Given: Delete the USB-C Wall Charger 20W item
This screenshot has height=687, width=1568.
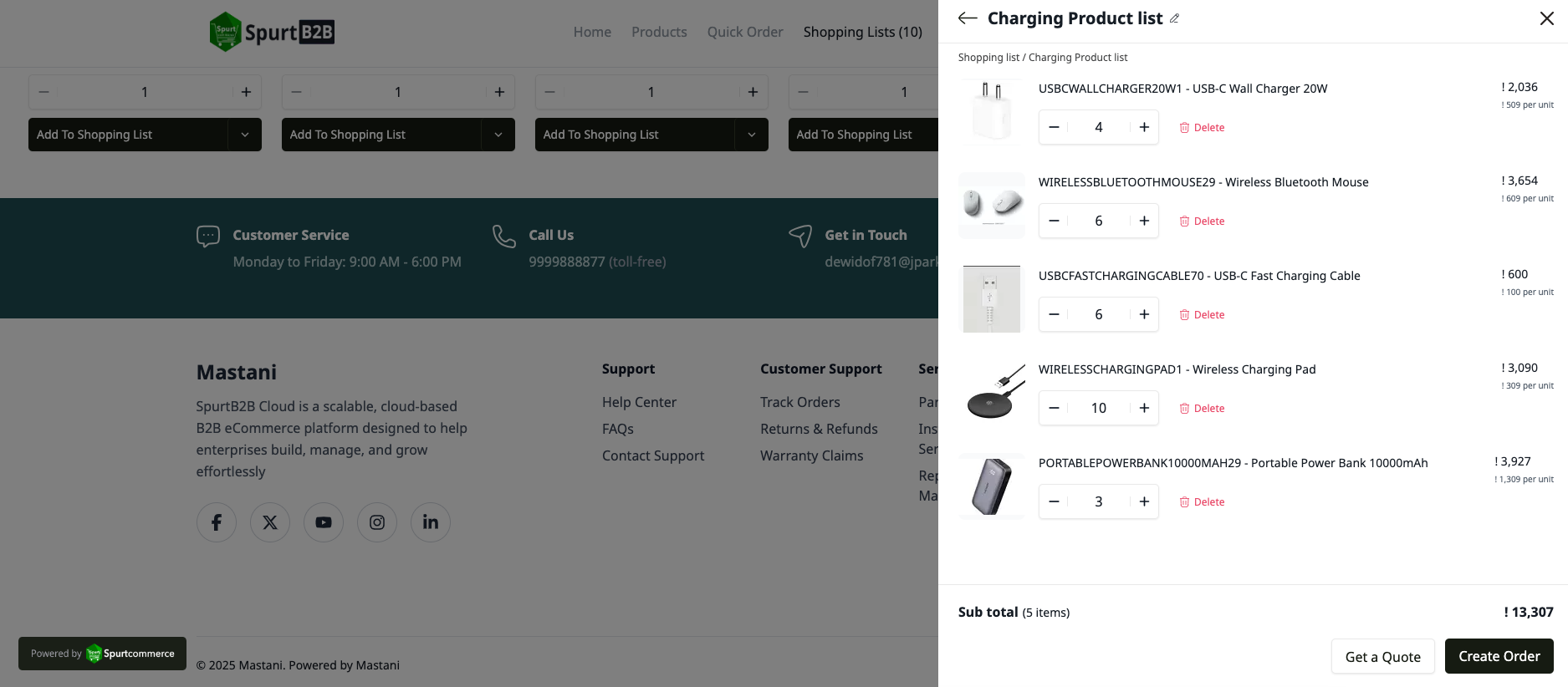Looking at the screenshot, I should tap(1202, 128).
